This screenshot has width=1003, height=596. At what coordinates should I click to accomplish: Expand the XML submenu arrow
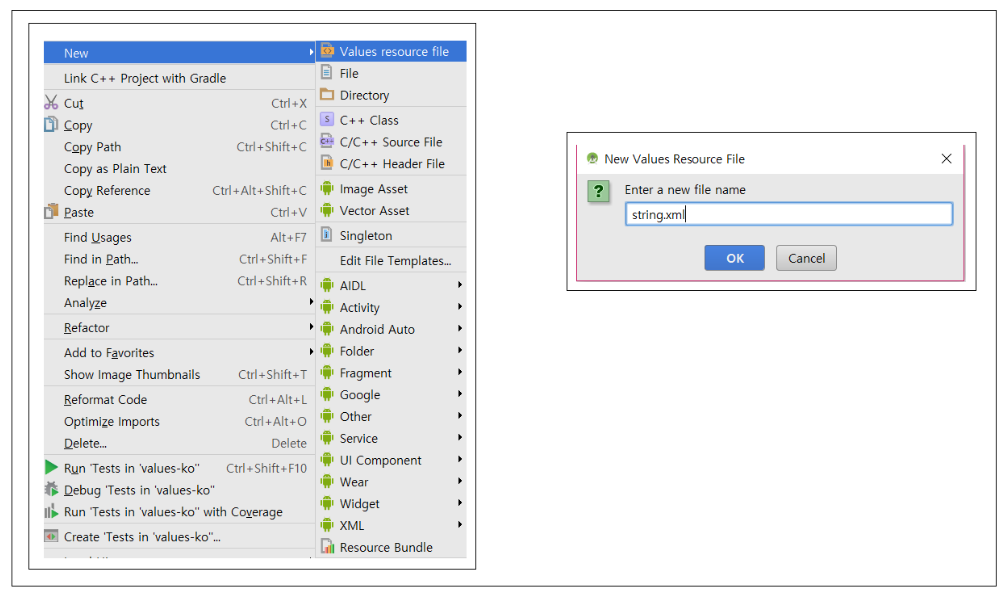coord(460,525)
